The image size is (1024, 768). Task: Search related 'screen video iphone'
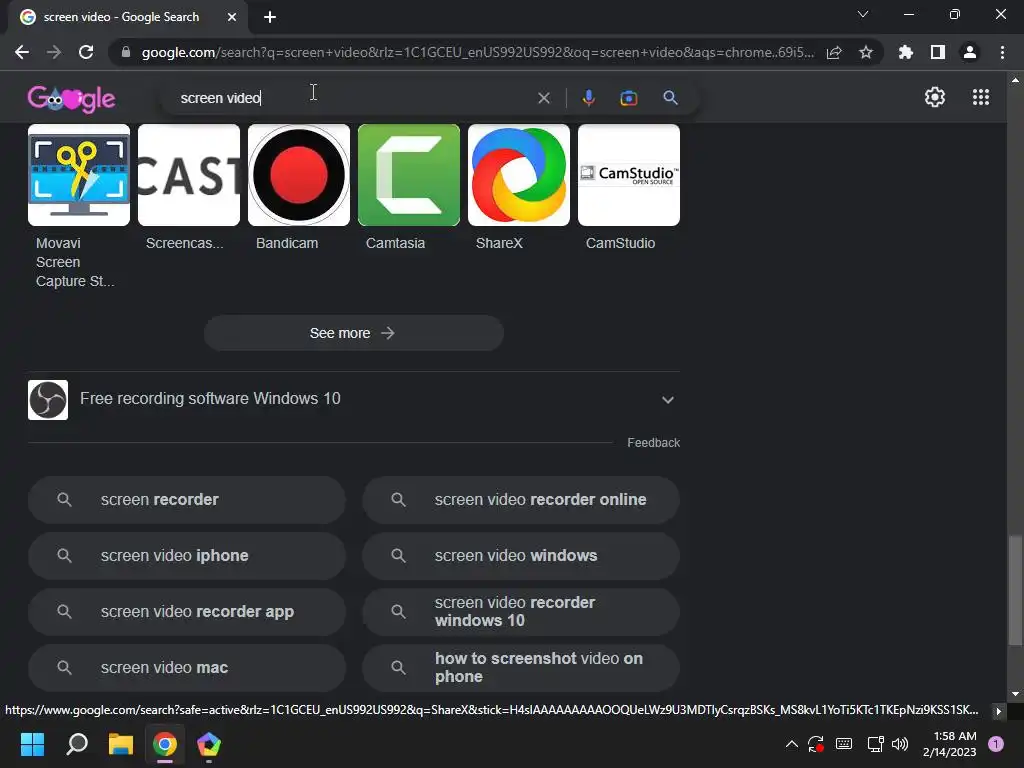click(187, 556)
